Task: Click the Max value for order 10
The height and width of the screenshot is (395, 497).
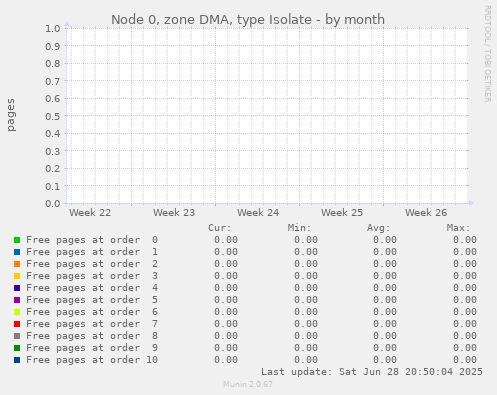Action: tap(465, 360)
